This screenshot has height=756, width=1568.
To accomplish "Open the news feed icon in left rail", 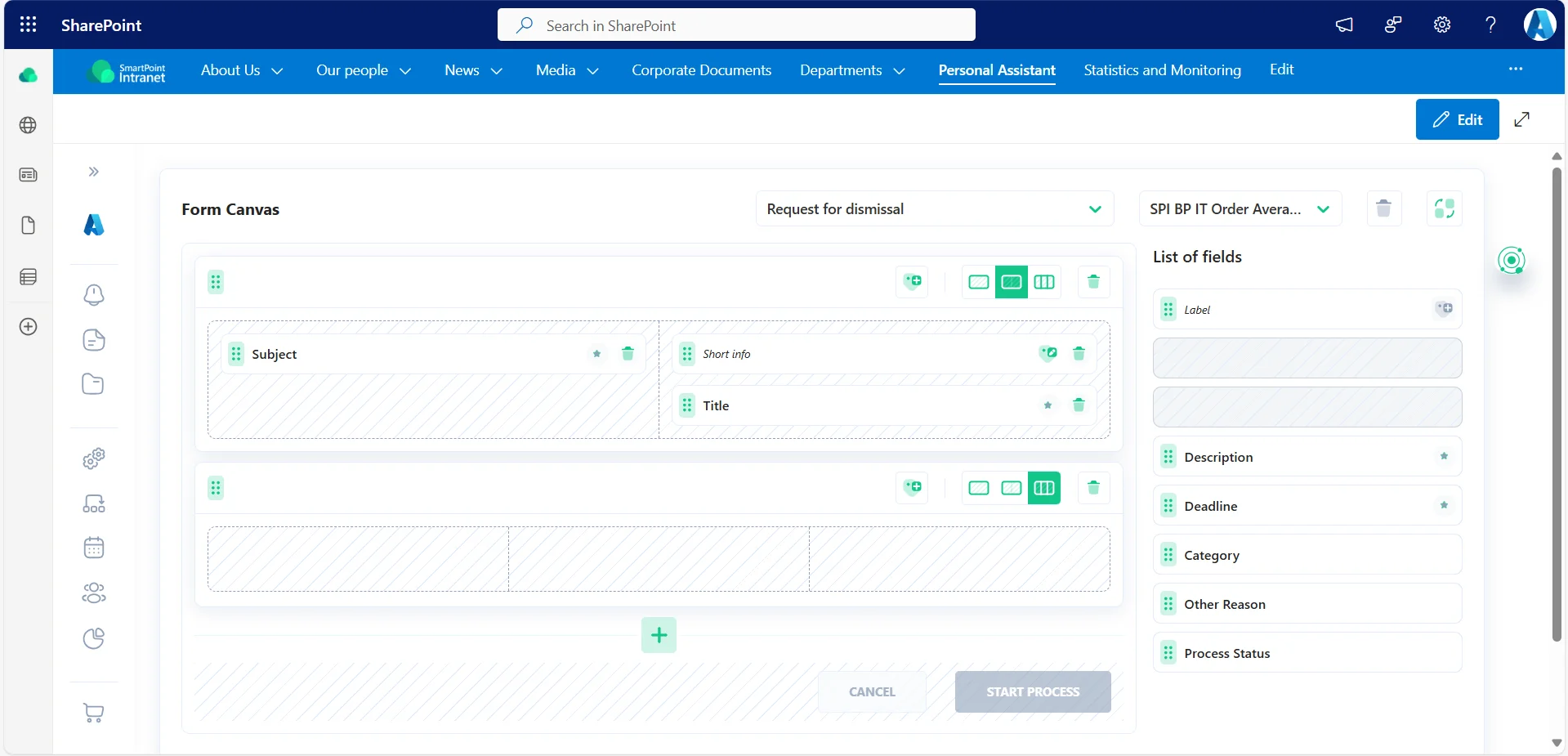I will point(28,175).
